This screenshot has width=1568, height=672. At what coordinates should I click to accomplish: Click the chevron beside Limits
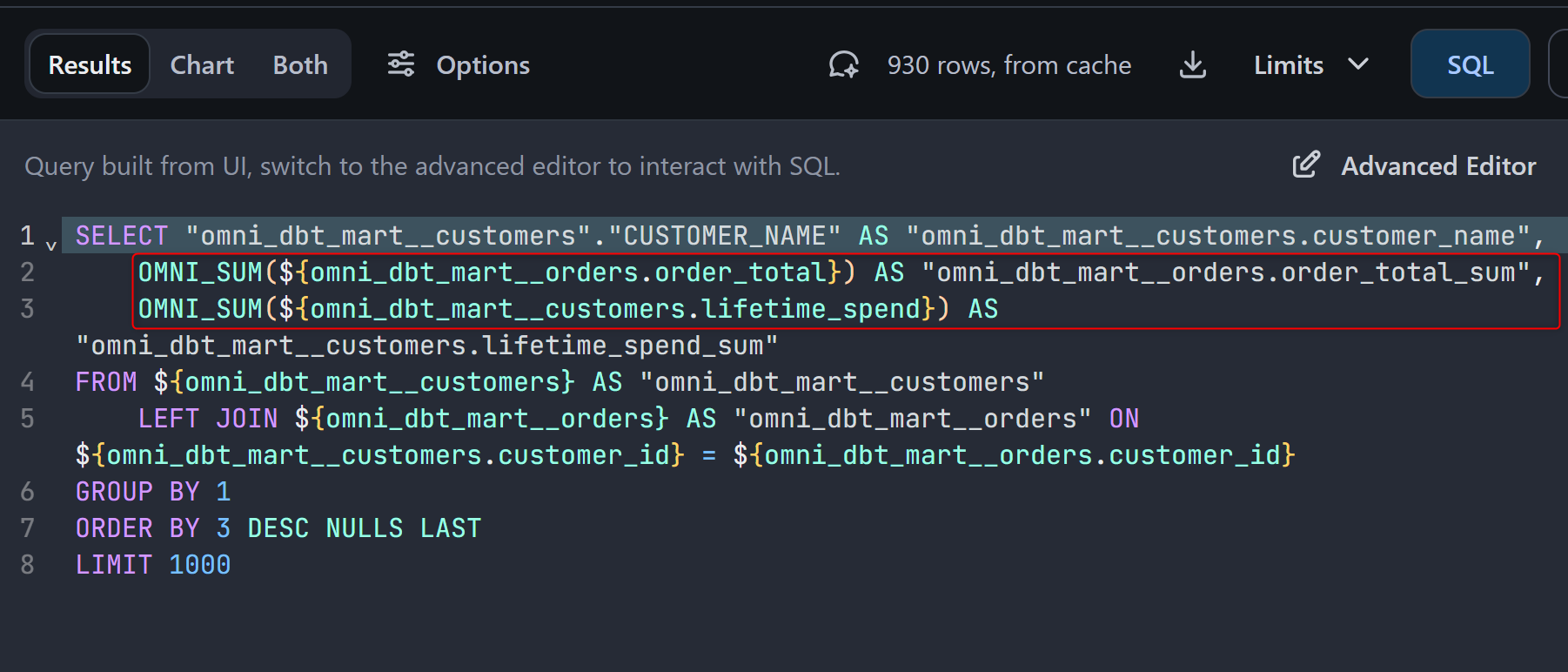click(1358, 64)
